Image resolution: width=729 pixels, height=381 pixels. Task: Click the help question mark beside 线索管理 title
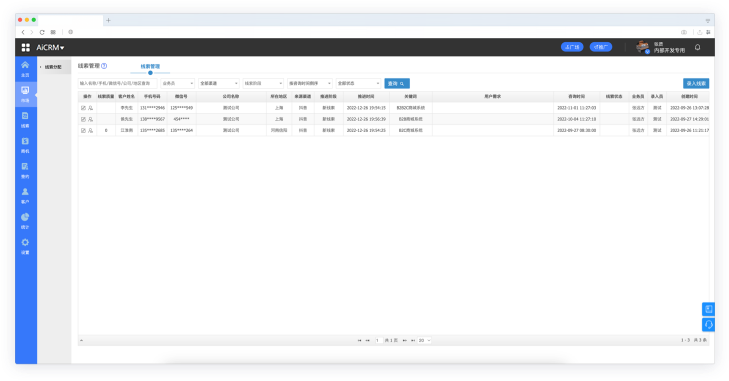[x=104, y=66]
